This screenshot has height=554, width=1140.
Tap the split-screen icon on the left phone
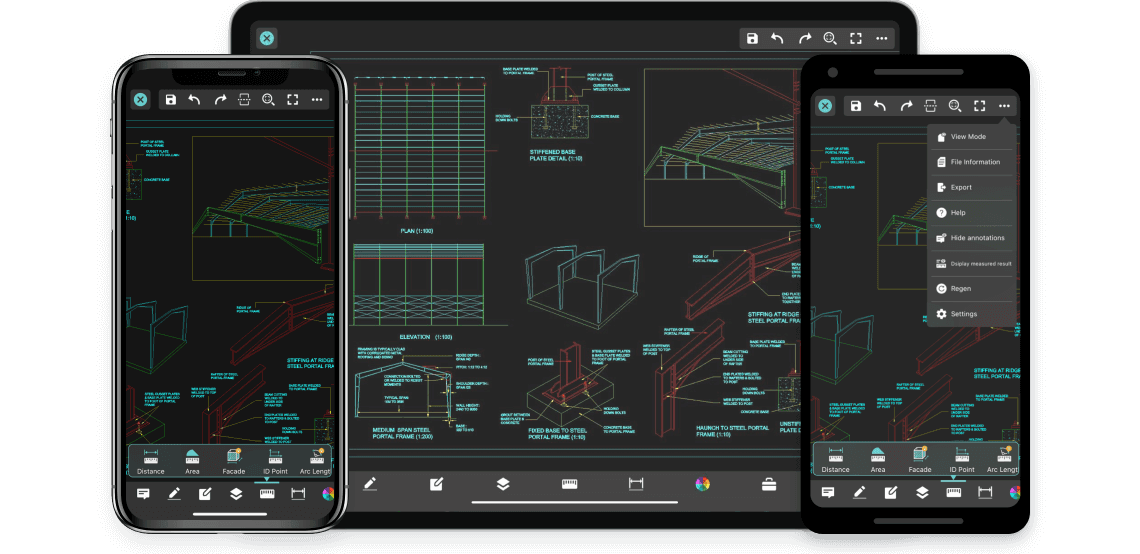coord(244,100)
